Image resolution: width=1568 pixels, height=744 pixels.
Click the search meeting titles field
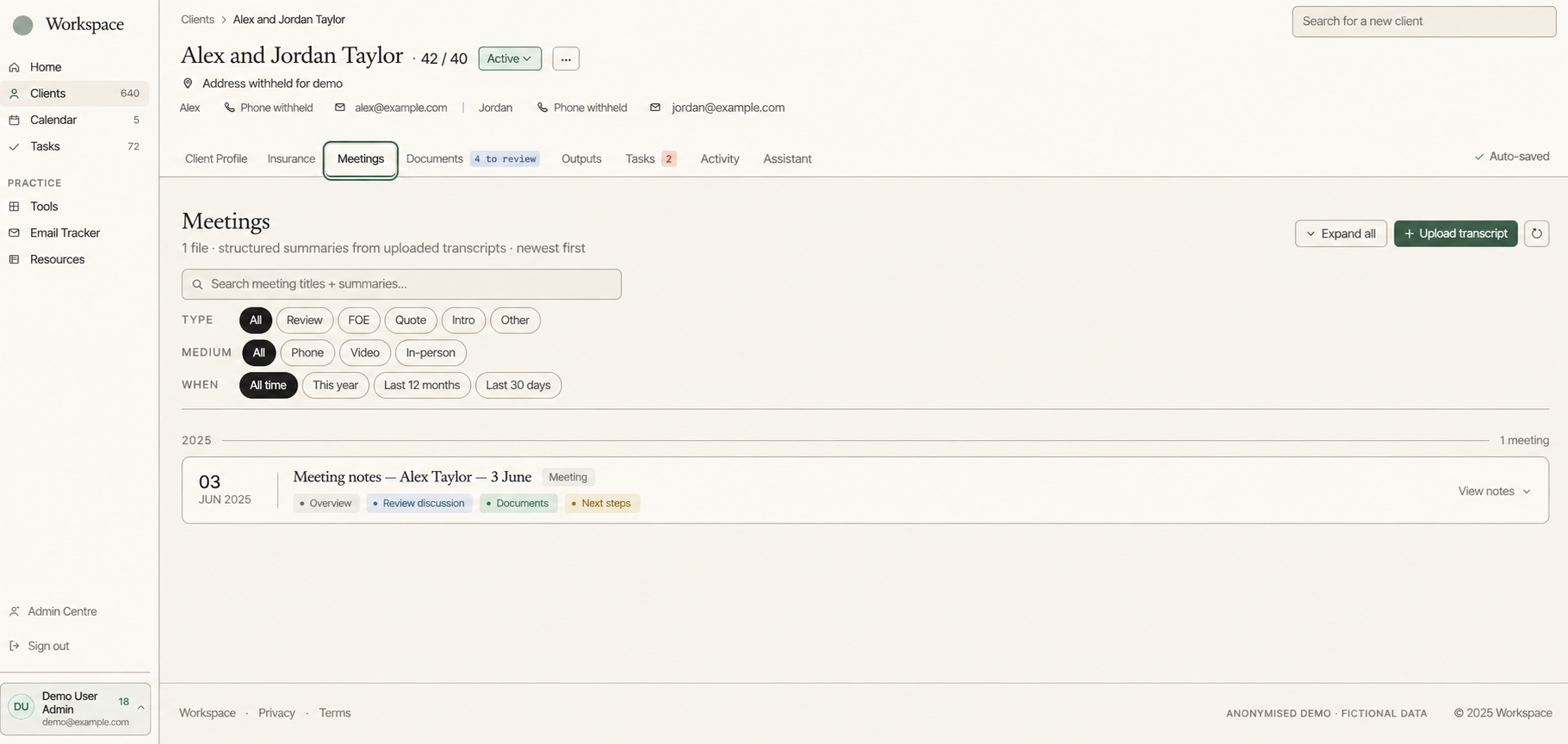point(401,284)
